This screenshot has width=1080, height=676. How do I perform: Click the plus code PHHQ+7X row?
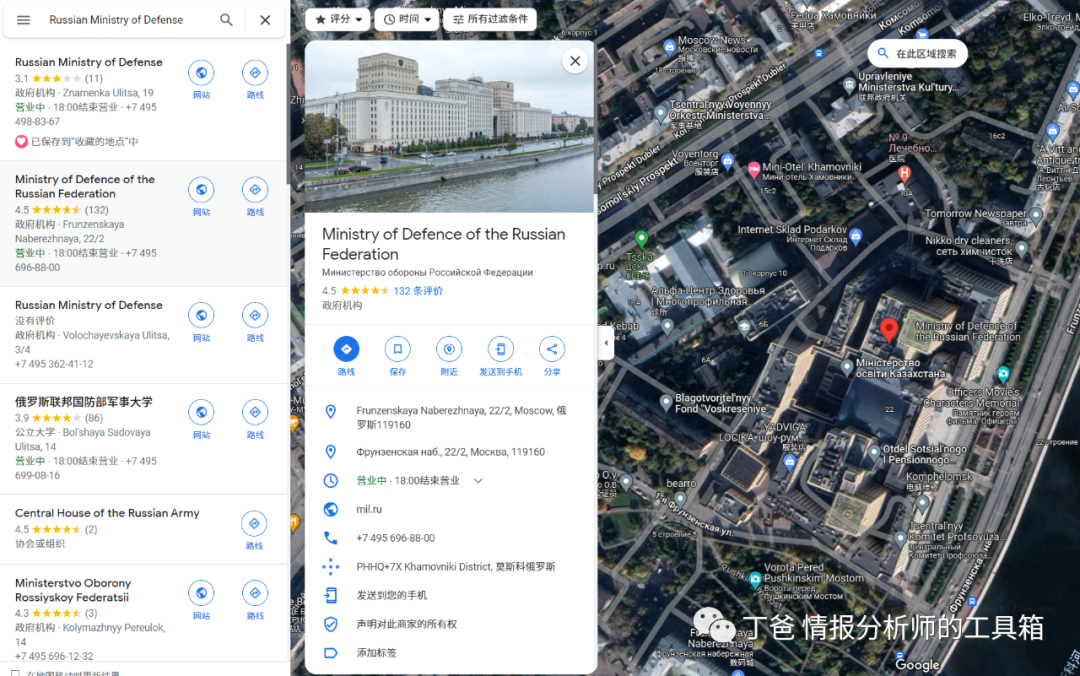pyautogui.click(x=450, y=566)
